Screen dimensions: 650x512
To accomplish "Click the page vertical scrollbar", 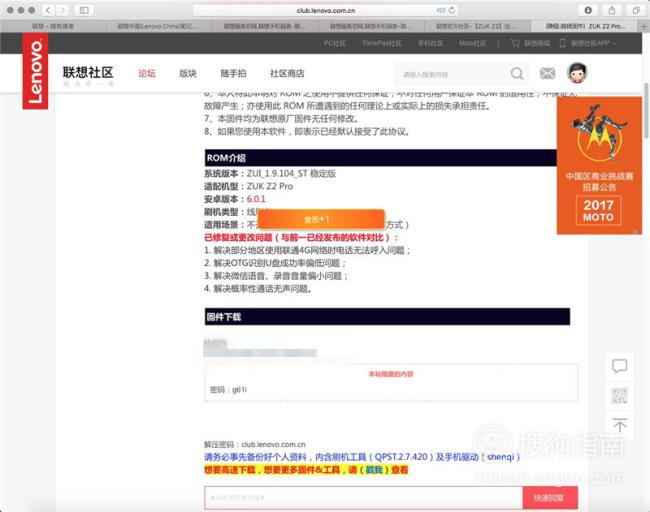I will point(646,111).
